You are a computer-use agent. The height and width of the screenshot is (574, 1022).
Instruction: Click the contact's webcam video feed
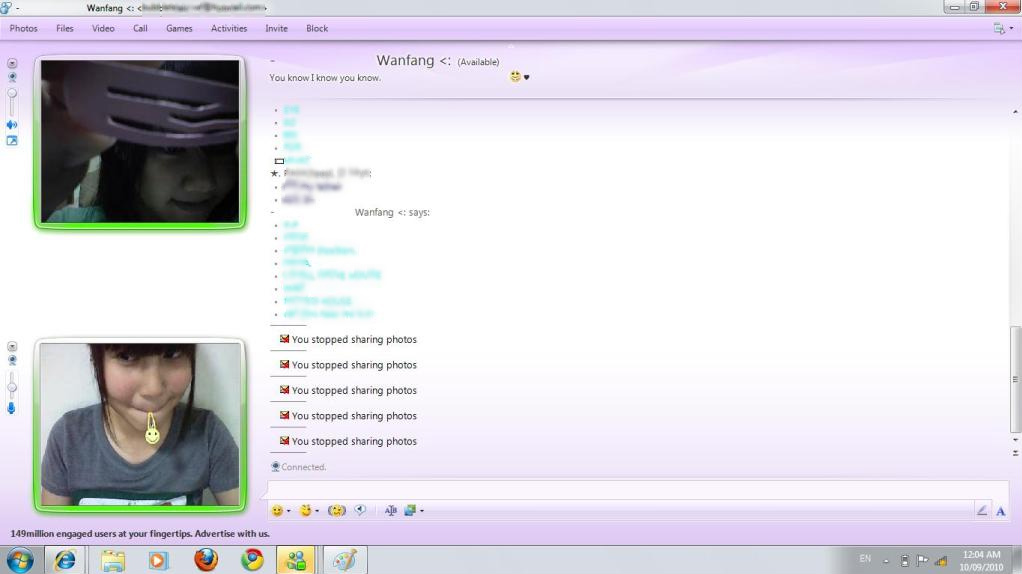coord(140,141)
